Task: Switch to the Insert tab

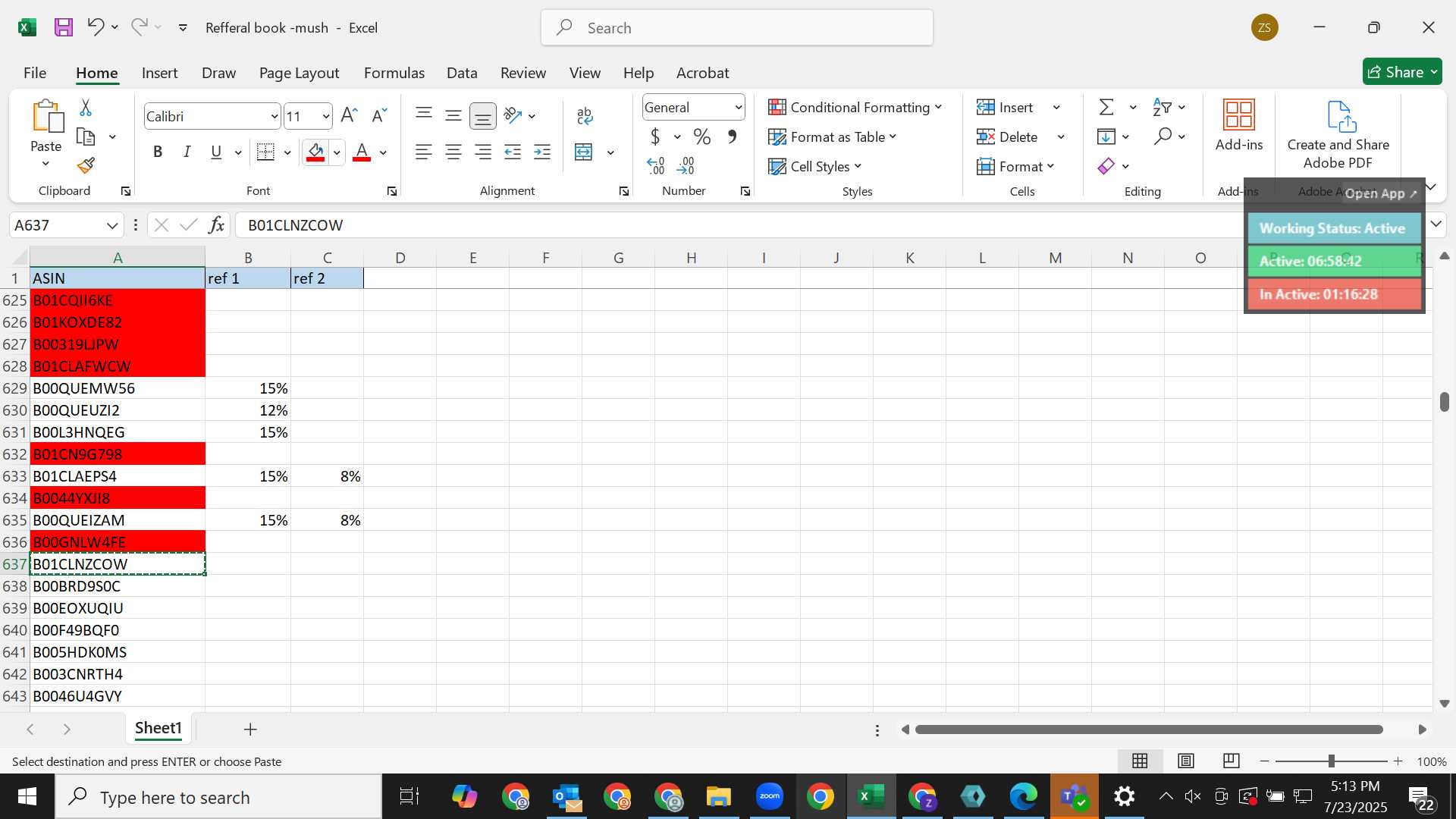Action: pos(159,73)
